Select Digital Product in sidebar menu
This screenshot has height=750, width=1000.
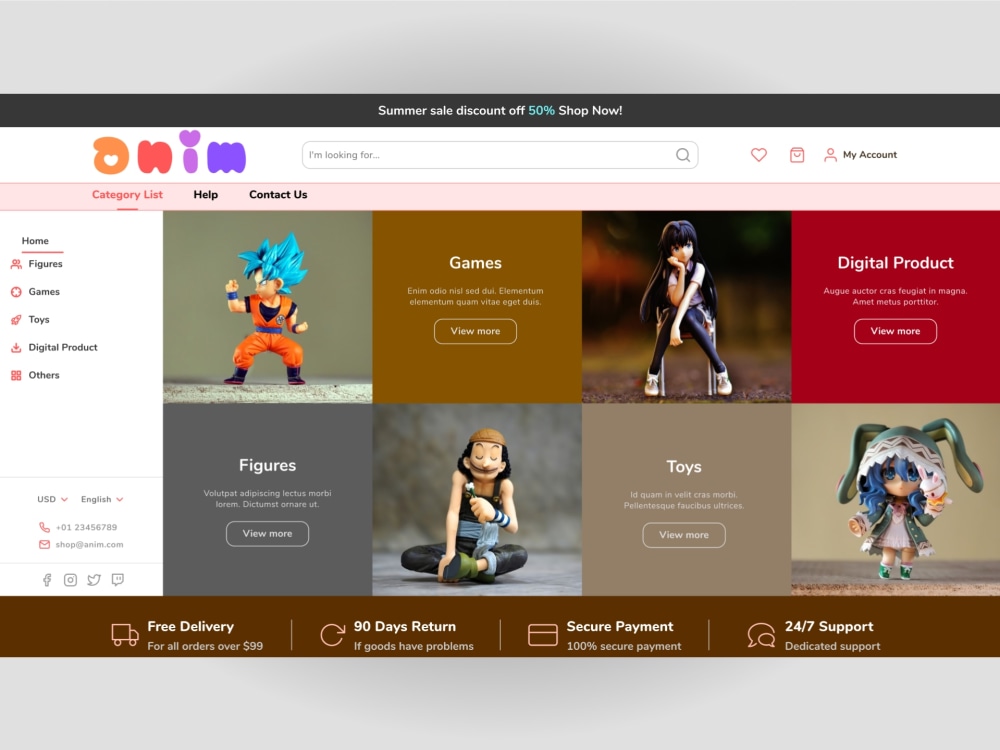pyautogui.click(x=63, y=348)
